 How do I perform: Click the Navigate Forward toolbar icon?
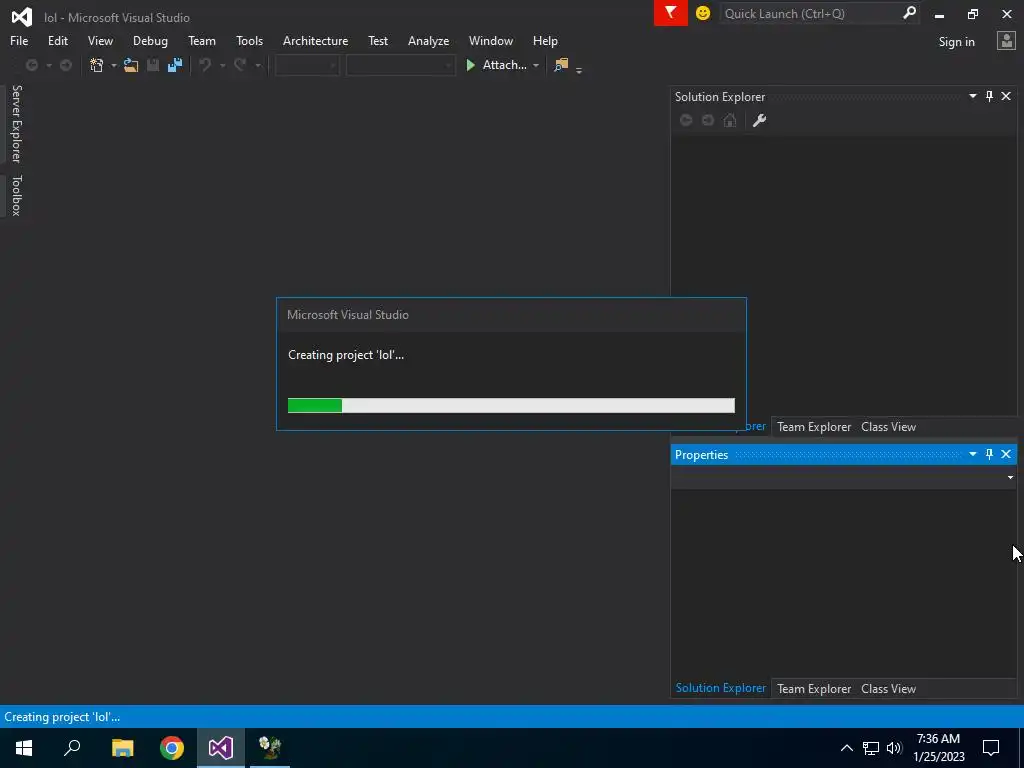click(66, 65)
